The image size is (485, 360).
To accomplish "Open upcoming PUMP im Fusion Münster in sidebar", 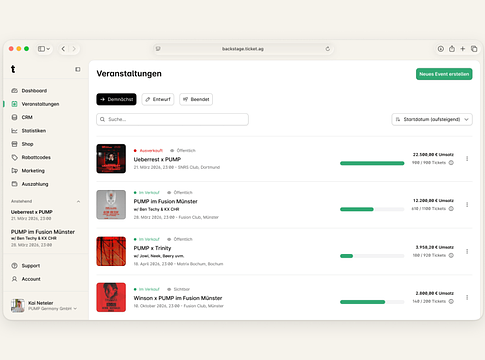I will pos(43,238).
